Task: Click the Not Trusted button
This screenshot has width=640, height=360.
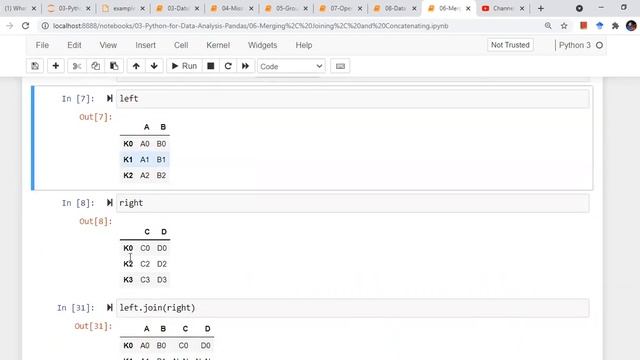Action: (510, 45)
